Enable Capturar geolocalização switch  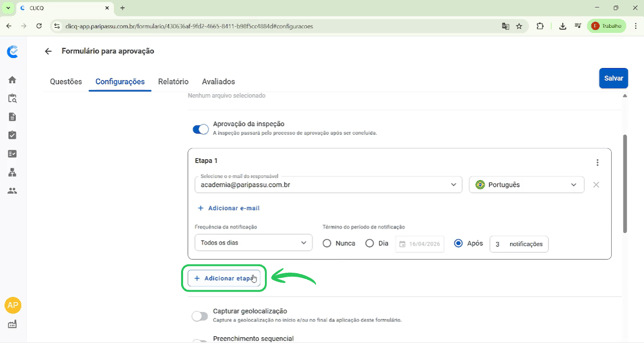[x=200, y=316]
